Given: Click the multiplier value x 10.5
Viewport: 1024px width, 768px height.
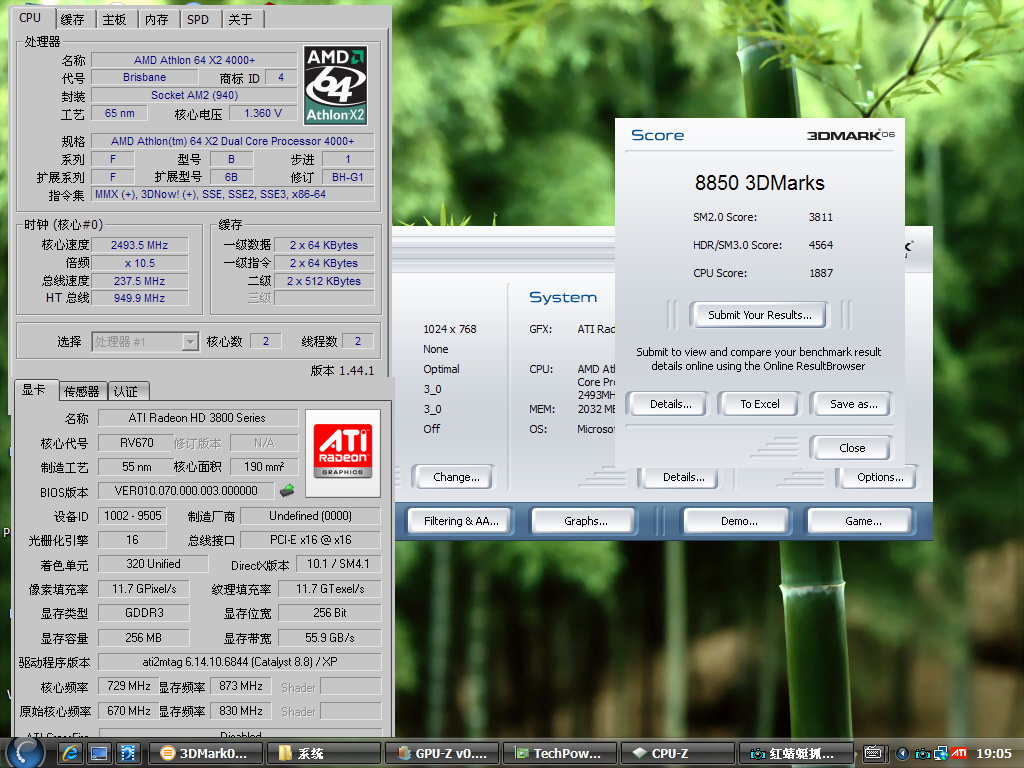Looking at the screenshot, I should click(x=139, y=263).
